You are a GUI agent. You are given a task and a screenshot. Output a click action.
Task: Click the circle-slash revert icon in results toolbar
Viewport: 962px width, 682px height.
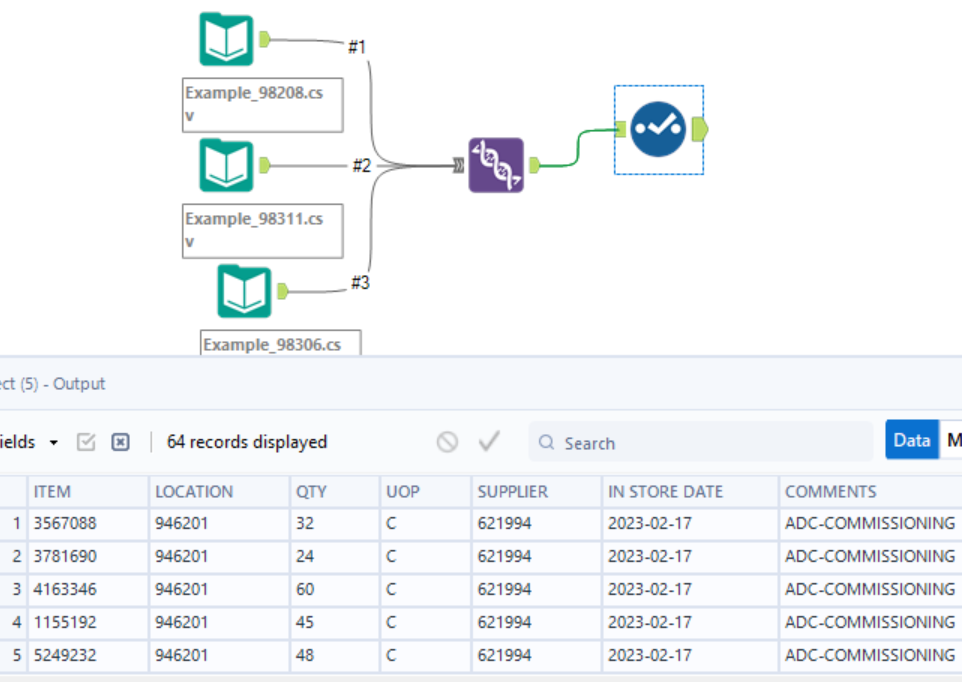tap(447, 441)
